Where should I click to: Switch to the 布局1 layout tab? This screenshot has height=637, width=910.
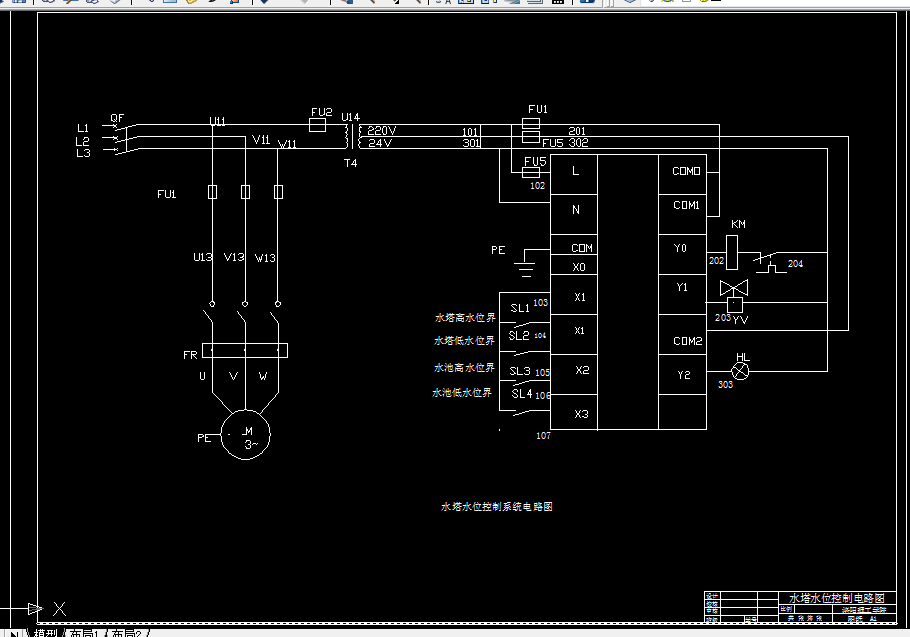click(84, 632)
